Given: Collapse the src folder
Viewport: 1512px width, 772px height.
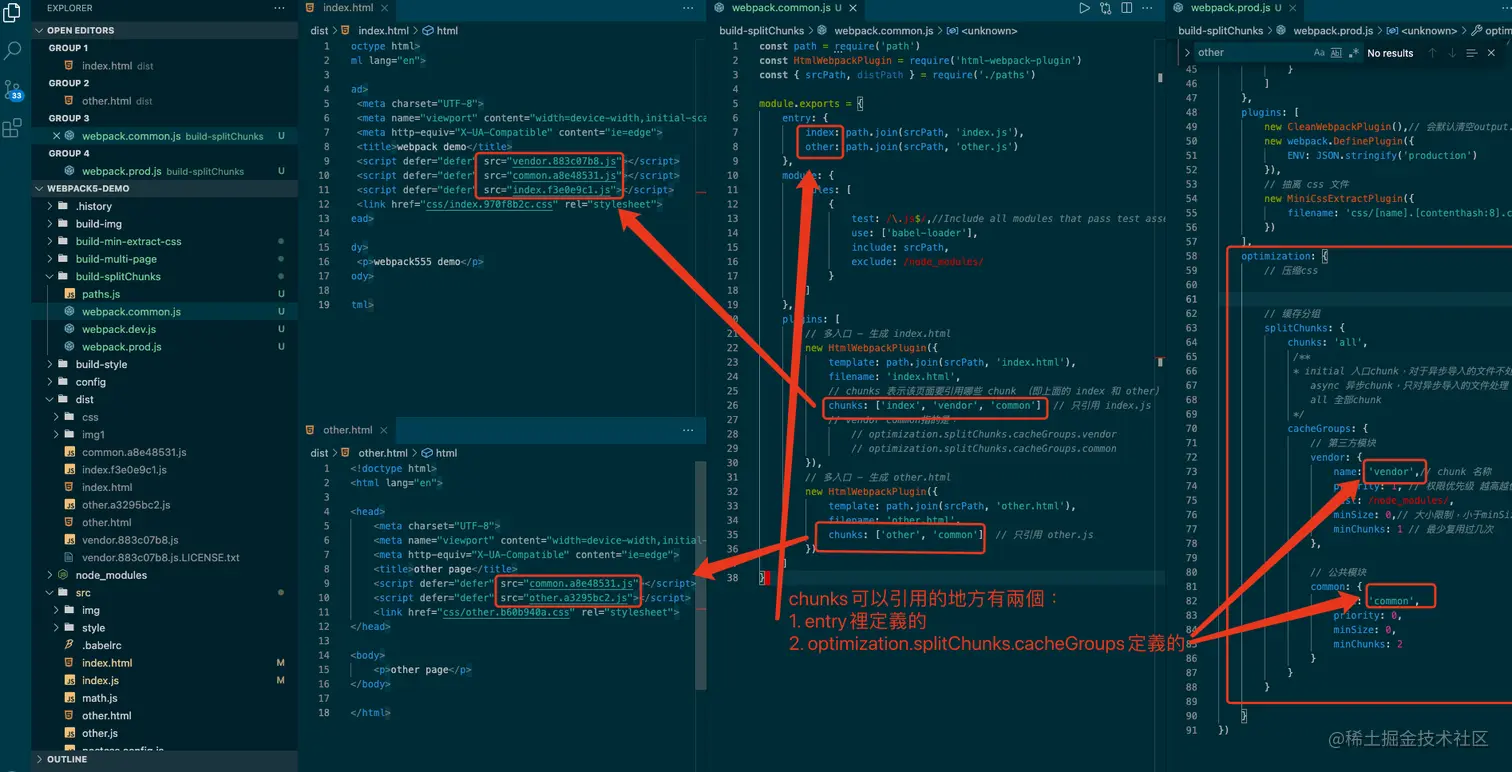Looking at the screenshot, I should tap(165, 593).
